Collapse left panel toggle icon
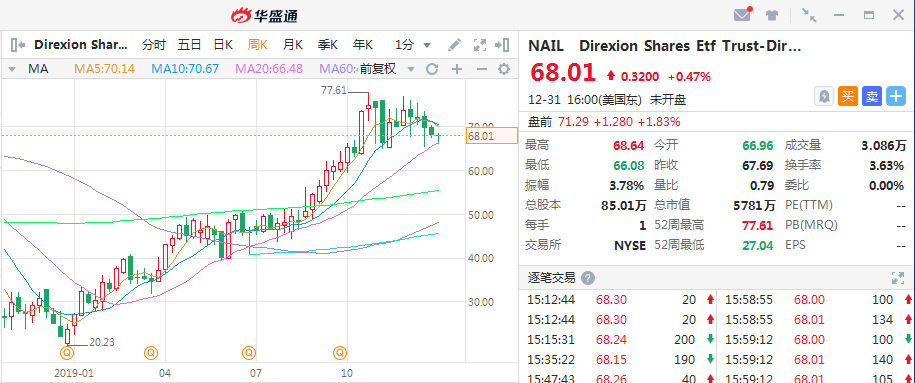 coord(18,45)
